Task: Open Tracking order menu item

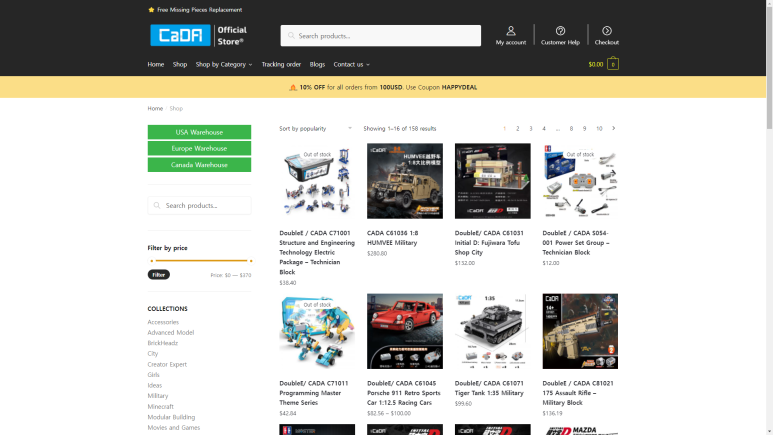Action: (281, 64)
